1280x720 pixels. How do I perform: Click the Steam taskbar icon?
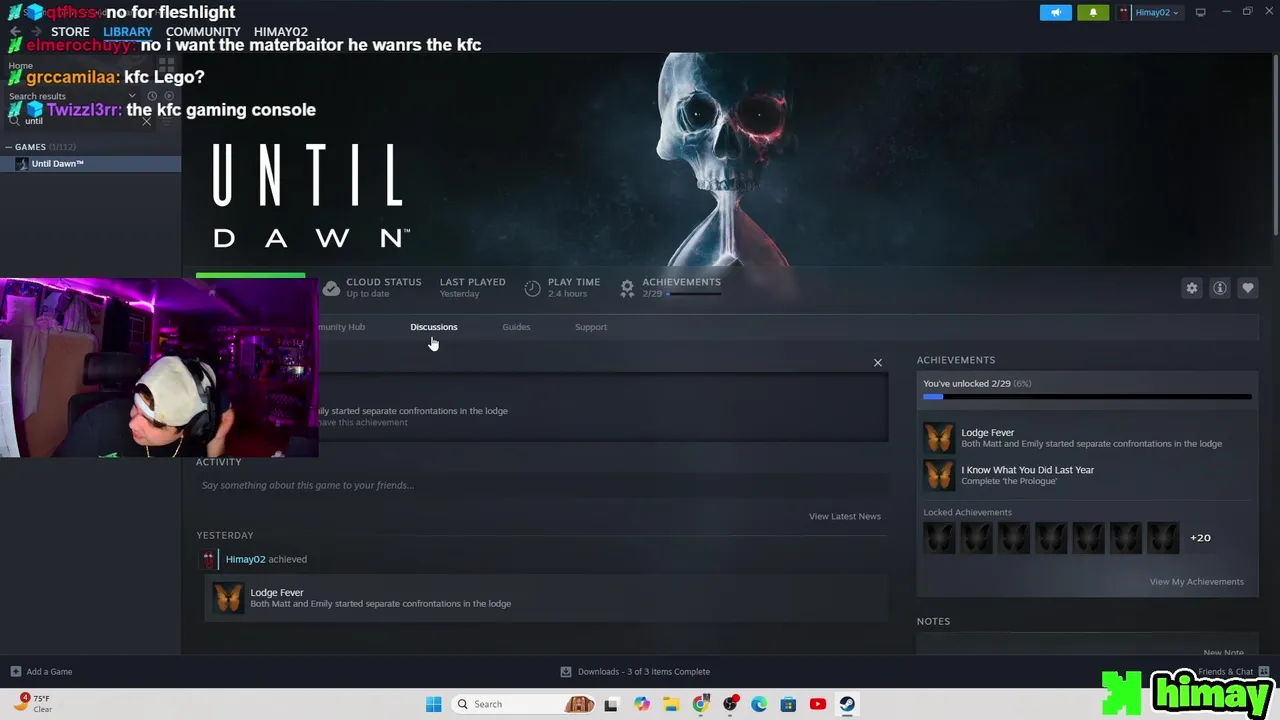click(847, 704)
